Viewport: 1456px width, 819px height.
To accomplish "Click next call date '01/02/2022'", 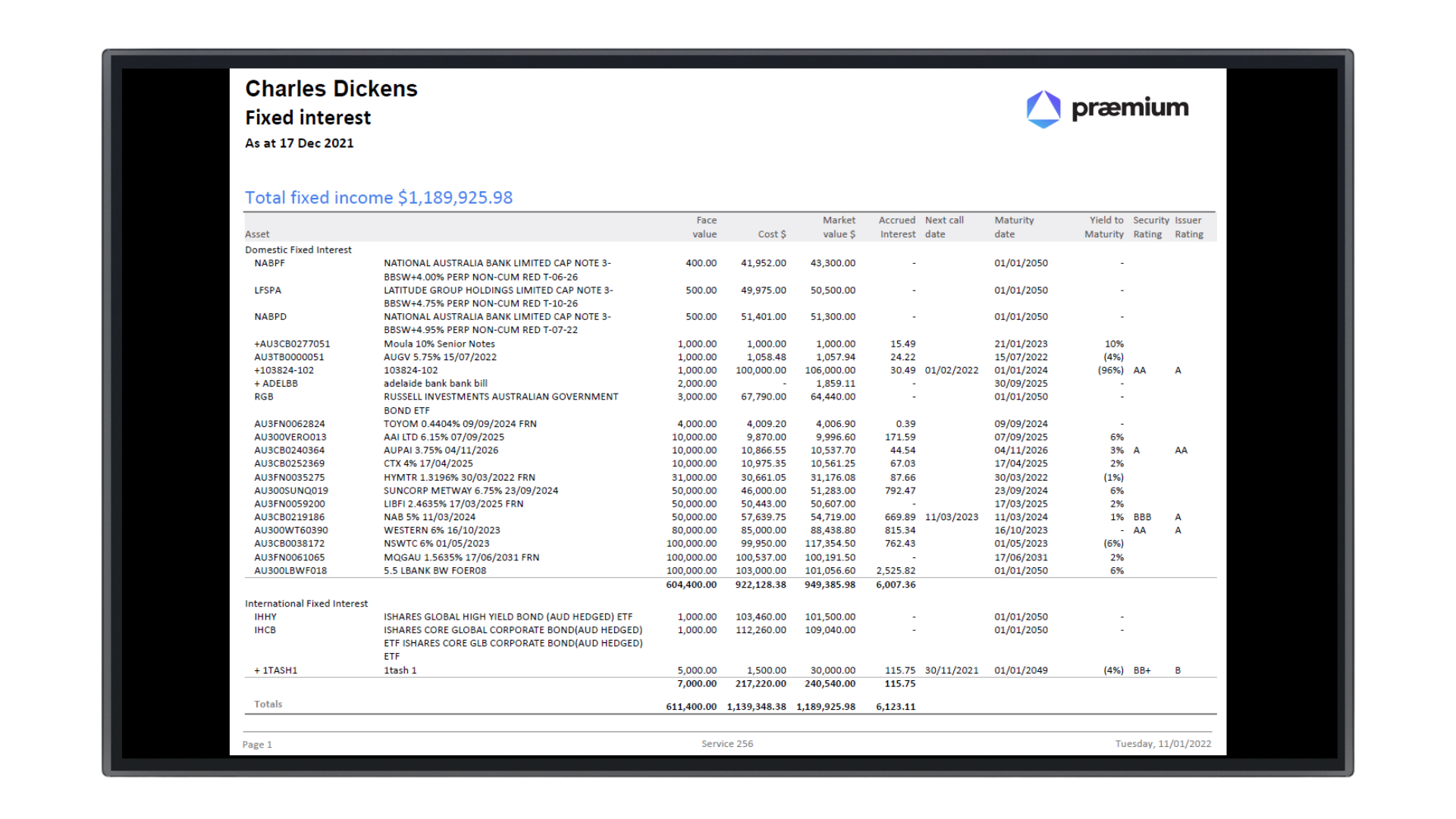I will coord(952,371).
